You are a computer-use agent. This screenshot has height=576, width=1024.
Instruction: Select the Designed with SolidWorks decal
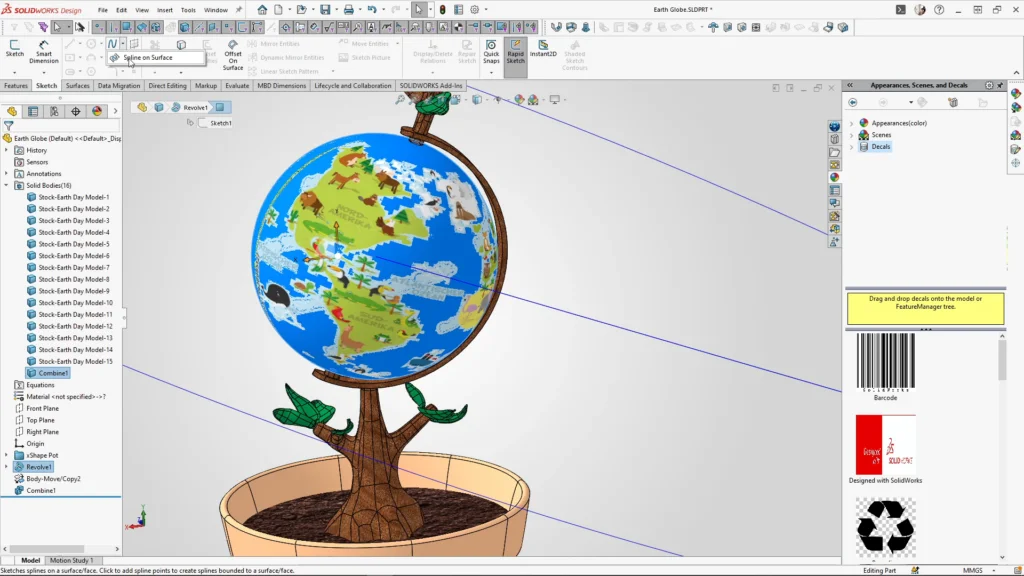point(886,445)
